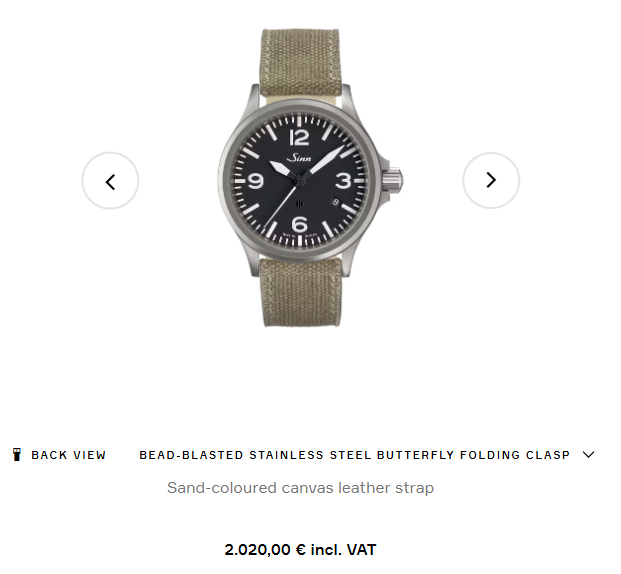This screenshot has width=621, height=574.
Task: Expand the chevron next to the clasp option
Action: (589, 454)
